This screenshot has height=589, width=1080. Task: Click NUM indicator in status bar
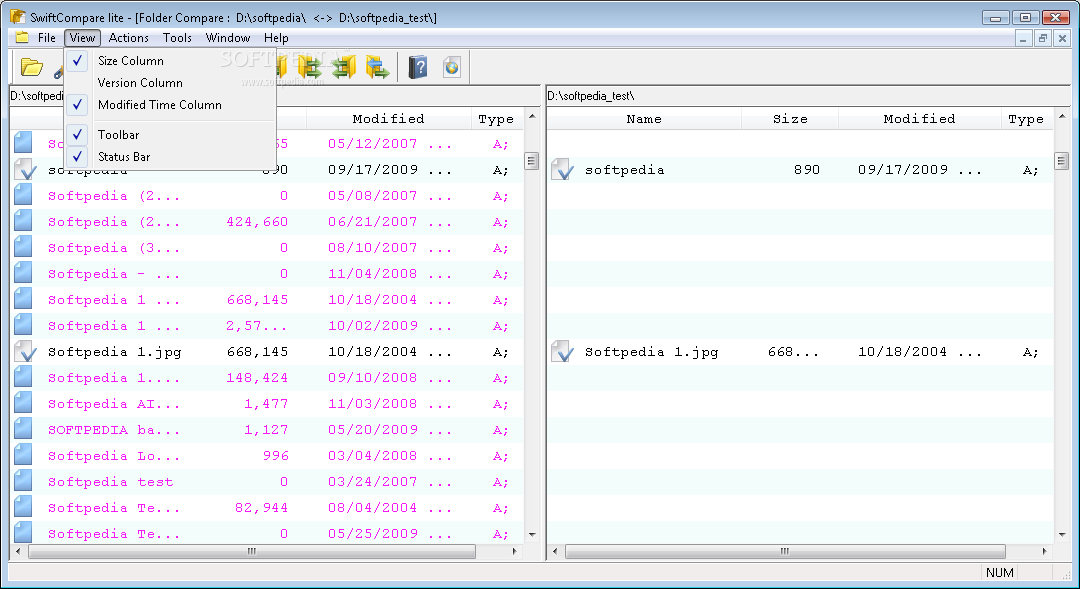click(x=999, y=572)
